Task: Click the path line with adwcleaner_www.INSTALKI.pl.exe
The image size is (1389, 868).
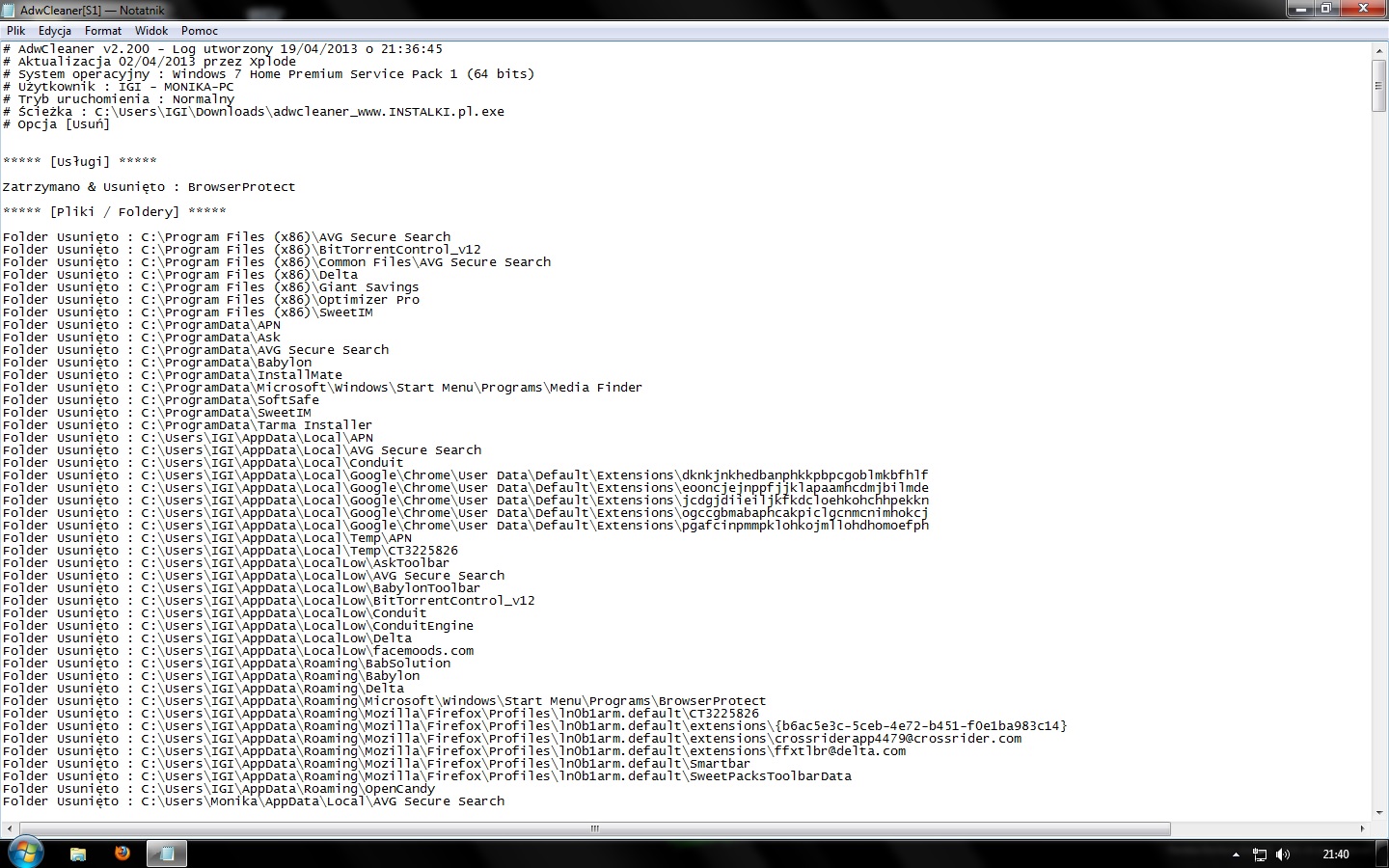Action: (x=254, y=112)
